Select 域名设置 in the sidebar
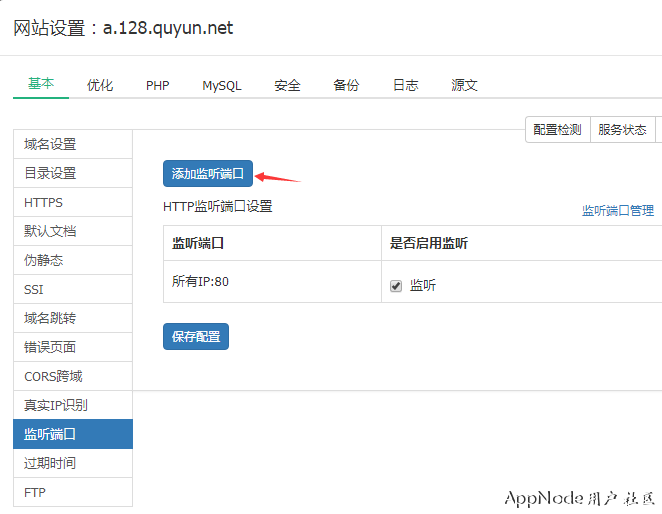The height and width of the screenshot is (514, 662). click(x=50, y=144)
